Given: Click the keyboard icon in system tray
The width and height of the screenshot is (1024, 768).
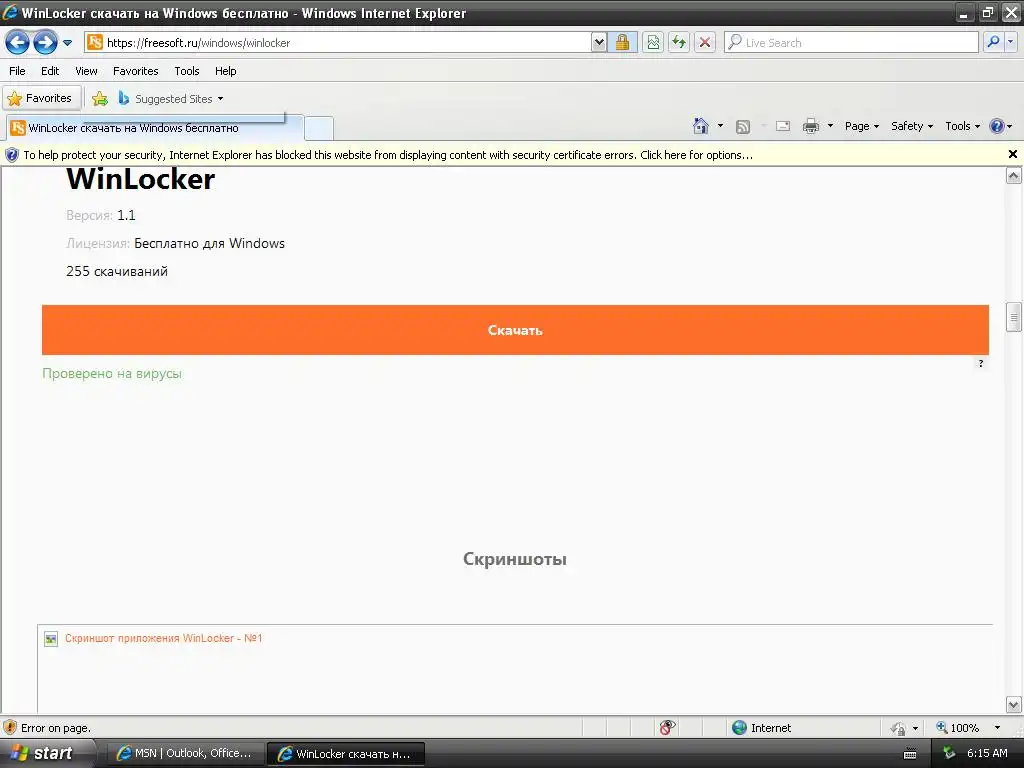Looking at the screenshot, I should [910, 754].
